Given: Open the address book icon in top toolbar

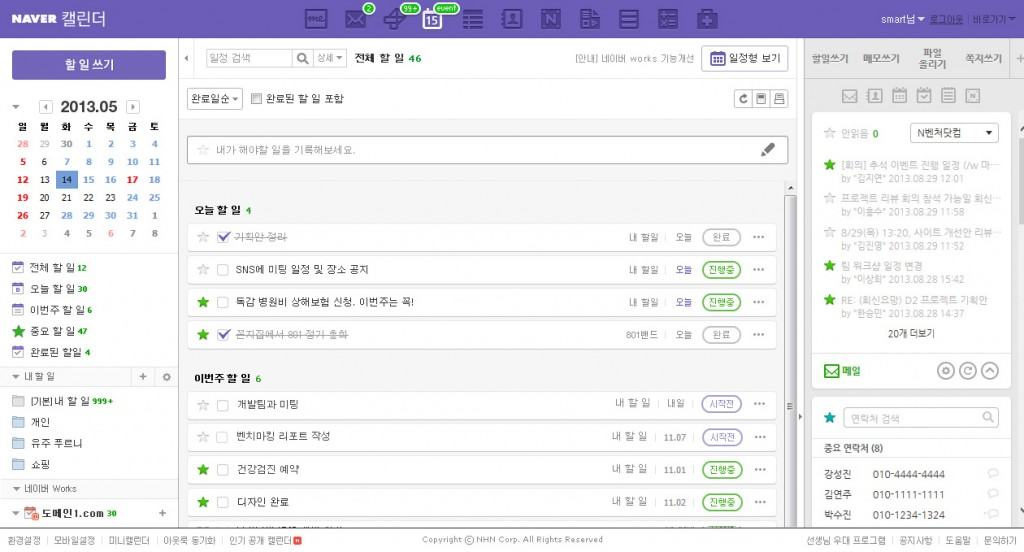Looking at the screenshot, I should (x=511, y=19).
